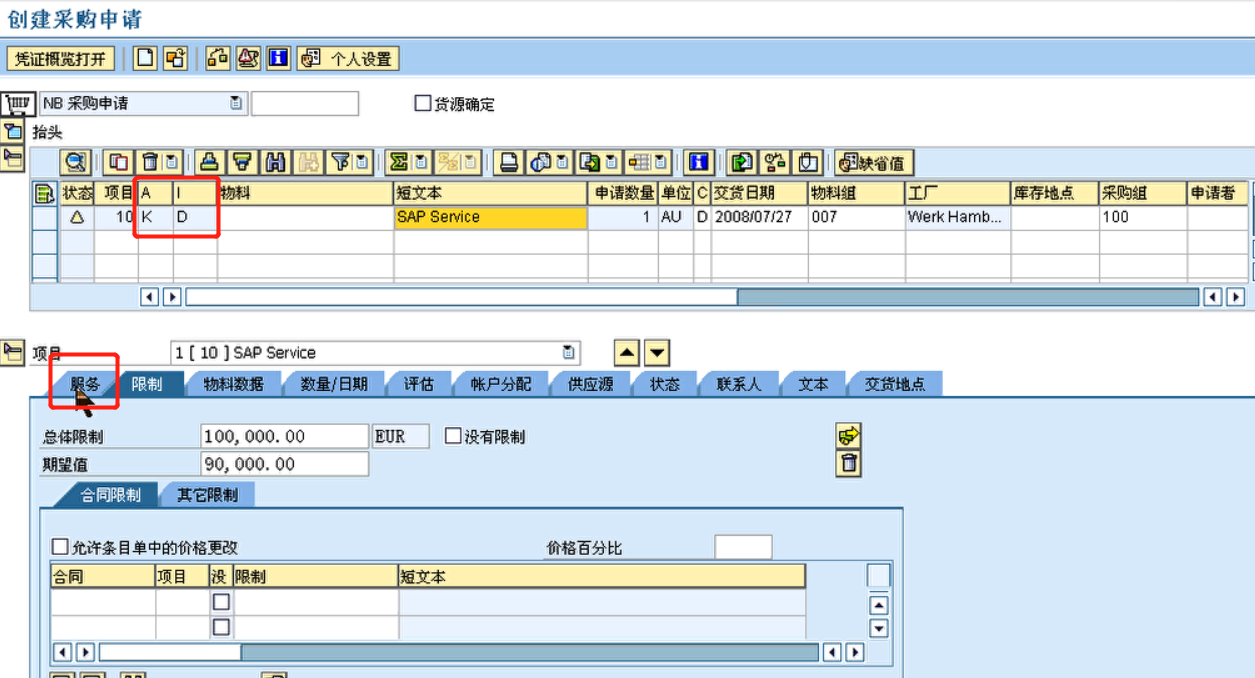
Task: Click the 凭证概览打开 button
Action: click(x=61, y=59)
